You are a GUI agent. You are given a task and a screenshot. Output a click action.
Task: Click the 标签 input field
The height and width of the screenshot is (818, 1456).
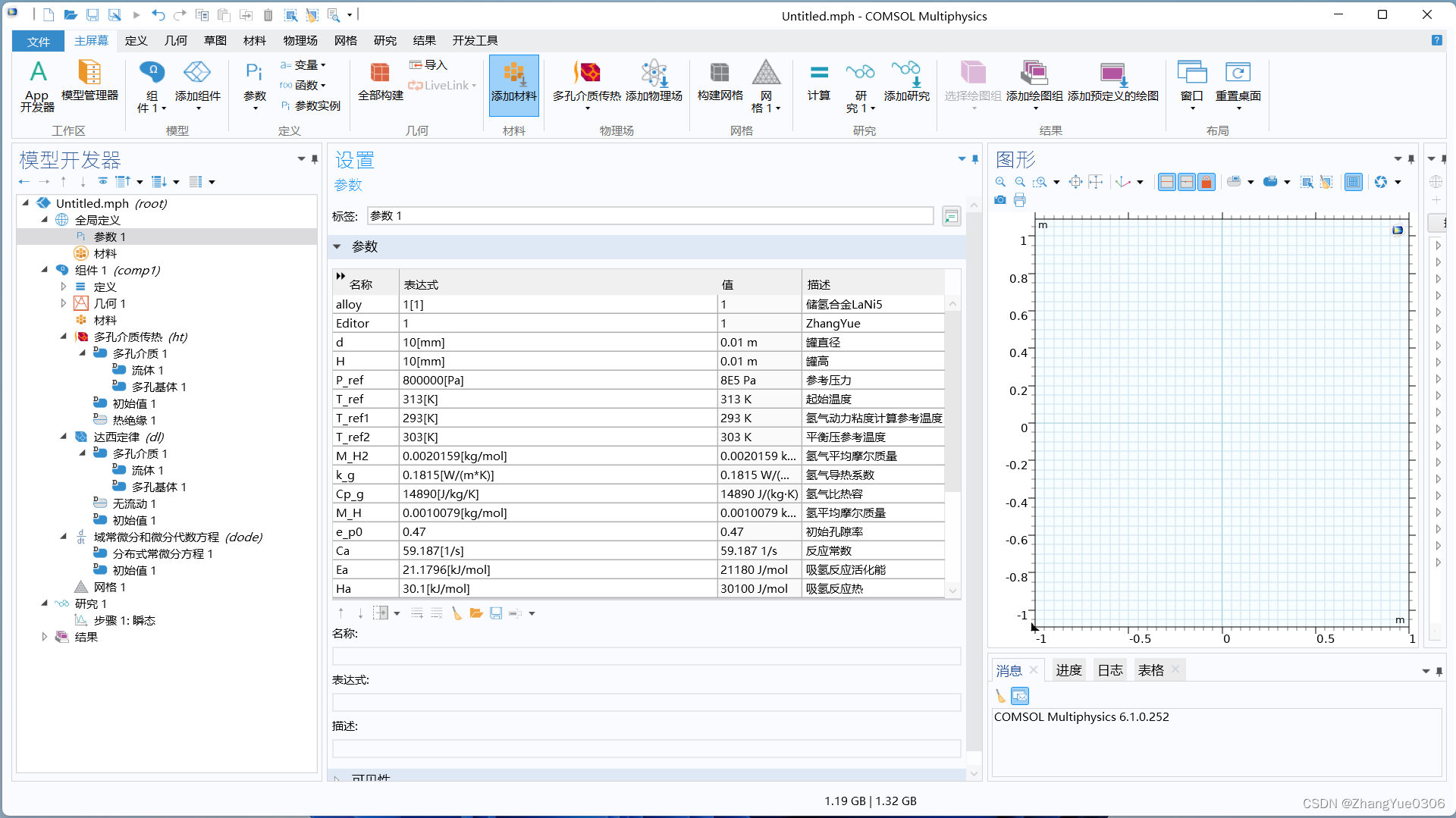tap(651, 216)
